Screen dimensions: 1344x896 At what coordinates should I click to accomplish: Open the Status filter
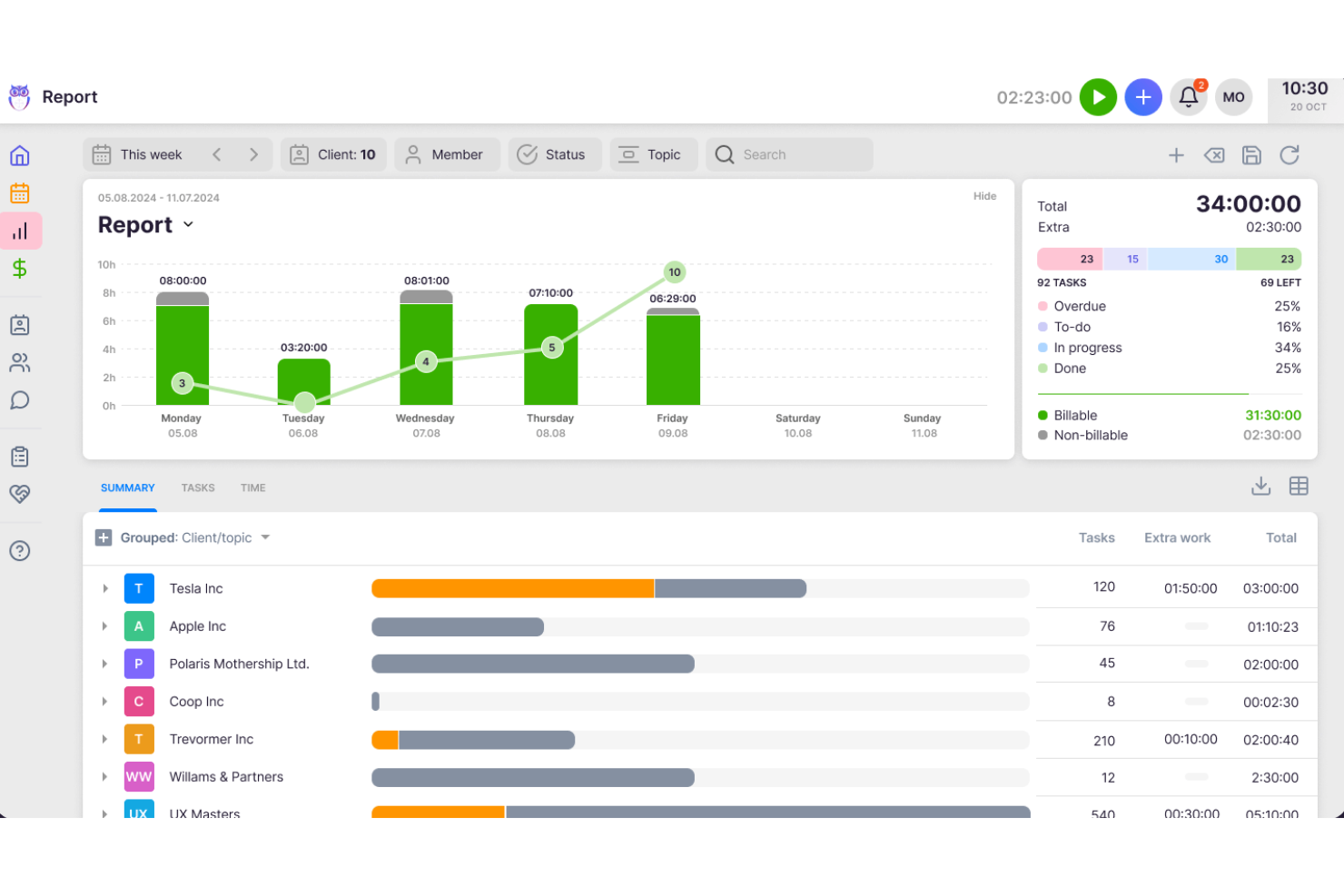(x=555, y=154)
